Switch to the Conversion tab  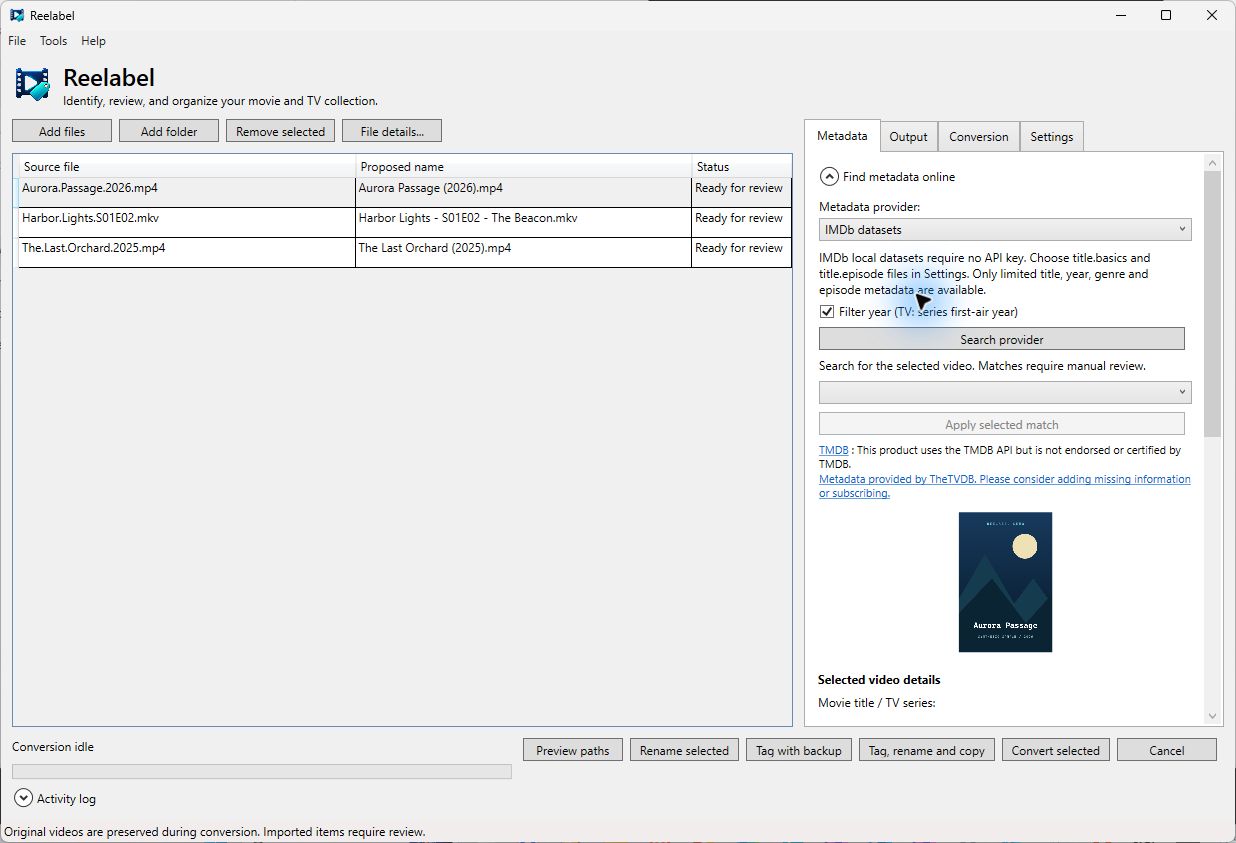[x=979, y=137]
